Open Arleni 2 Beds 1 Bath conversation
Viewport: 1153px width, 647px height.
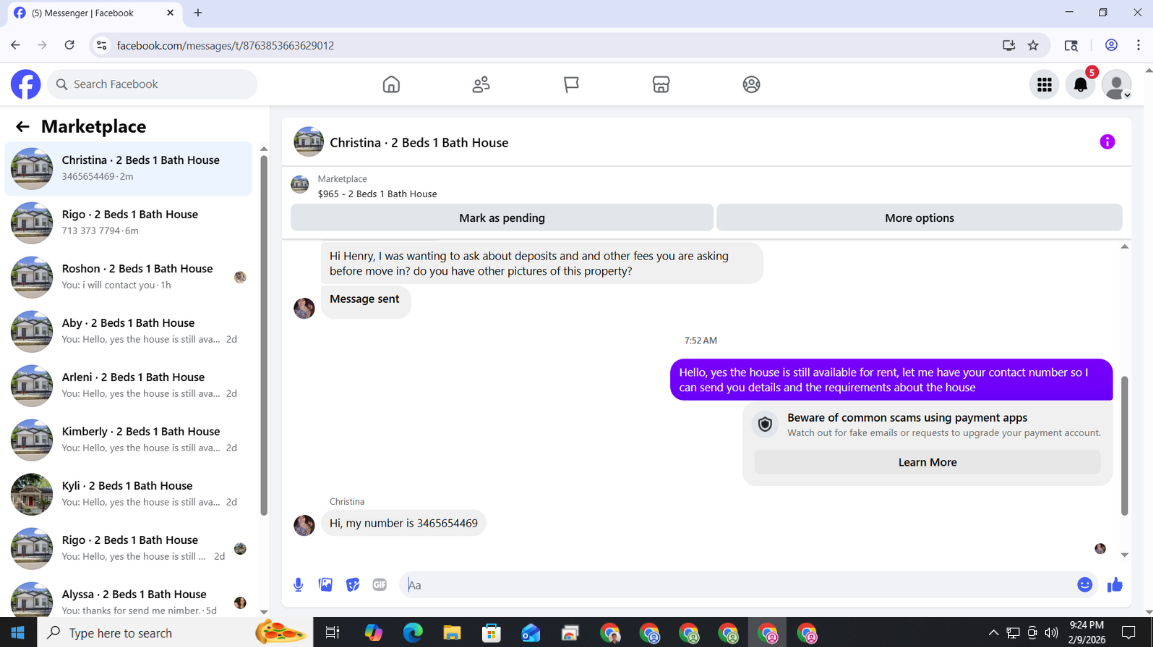click(x=129, y=385)
